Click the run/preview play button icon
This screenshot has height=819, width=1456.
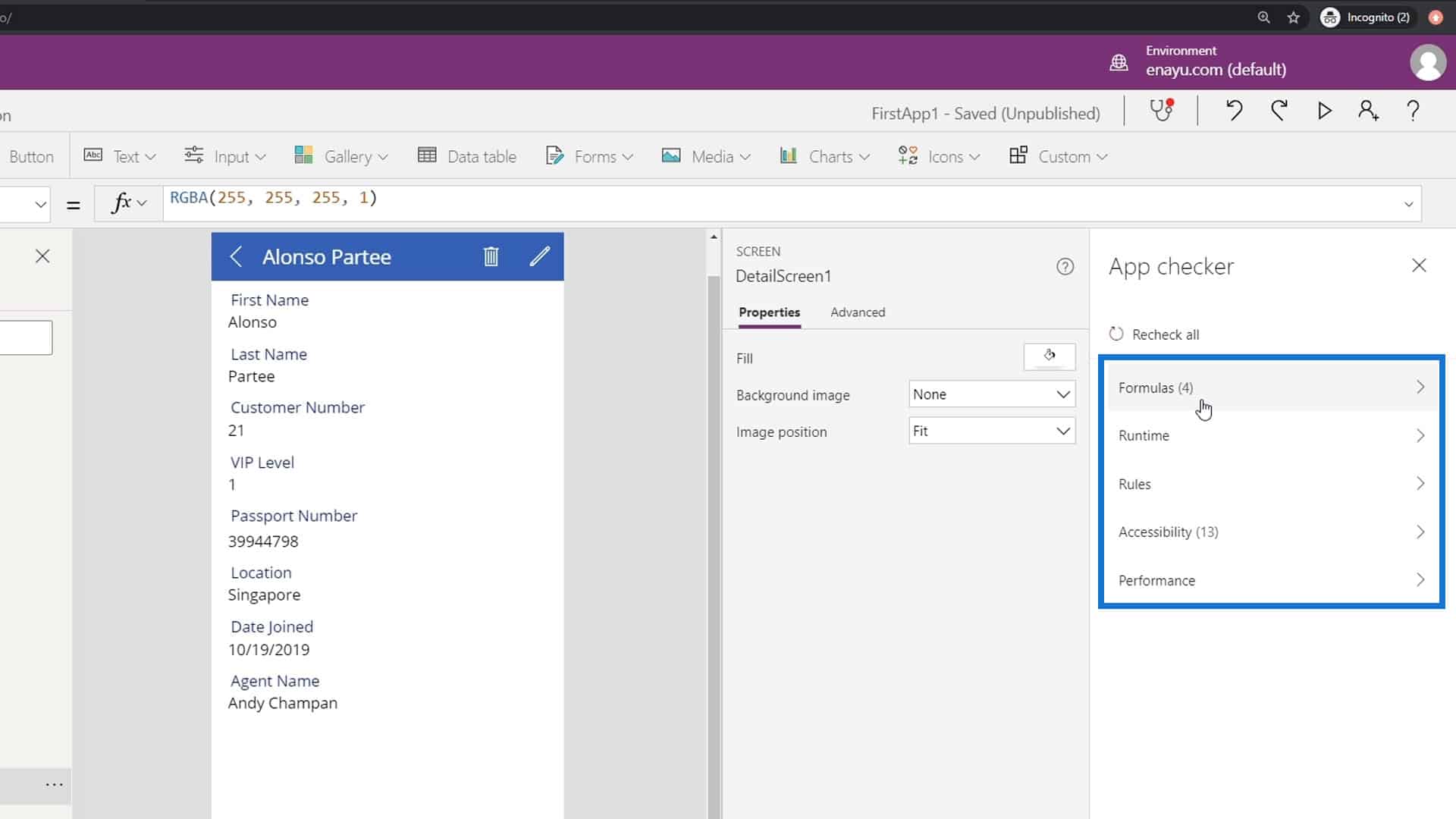[x=1323, y=111]
